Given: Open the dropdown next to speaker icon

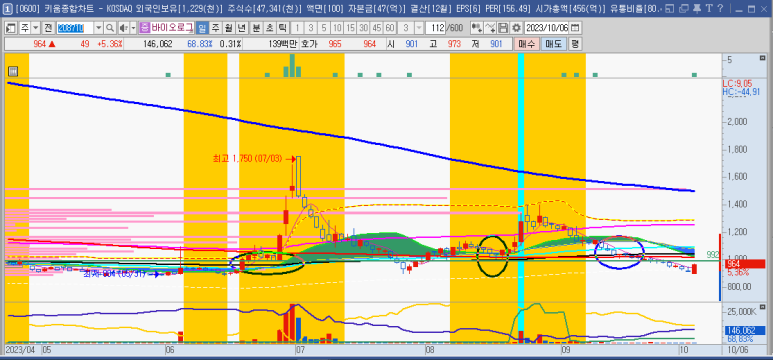Looking at the screenshot, I should point(133,28).
